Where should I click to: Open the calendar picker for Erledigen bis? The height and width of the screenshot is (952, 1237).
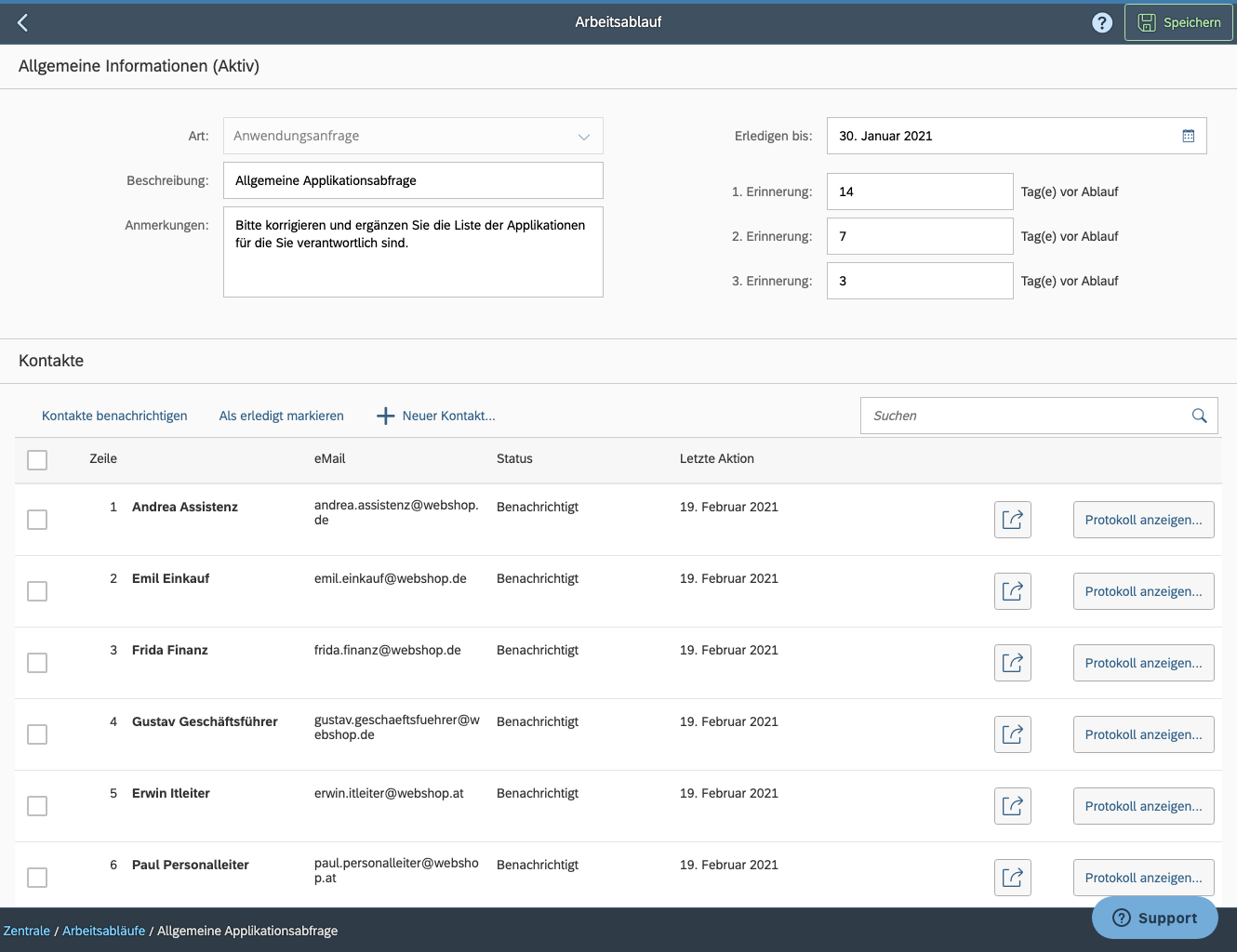pos(1188,136)
